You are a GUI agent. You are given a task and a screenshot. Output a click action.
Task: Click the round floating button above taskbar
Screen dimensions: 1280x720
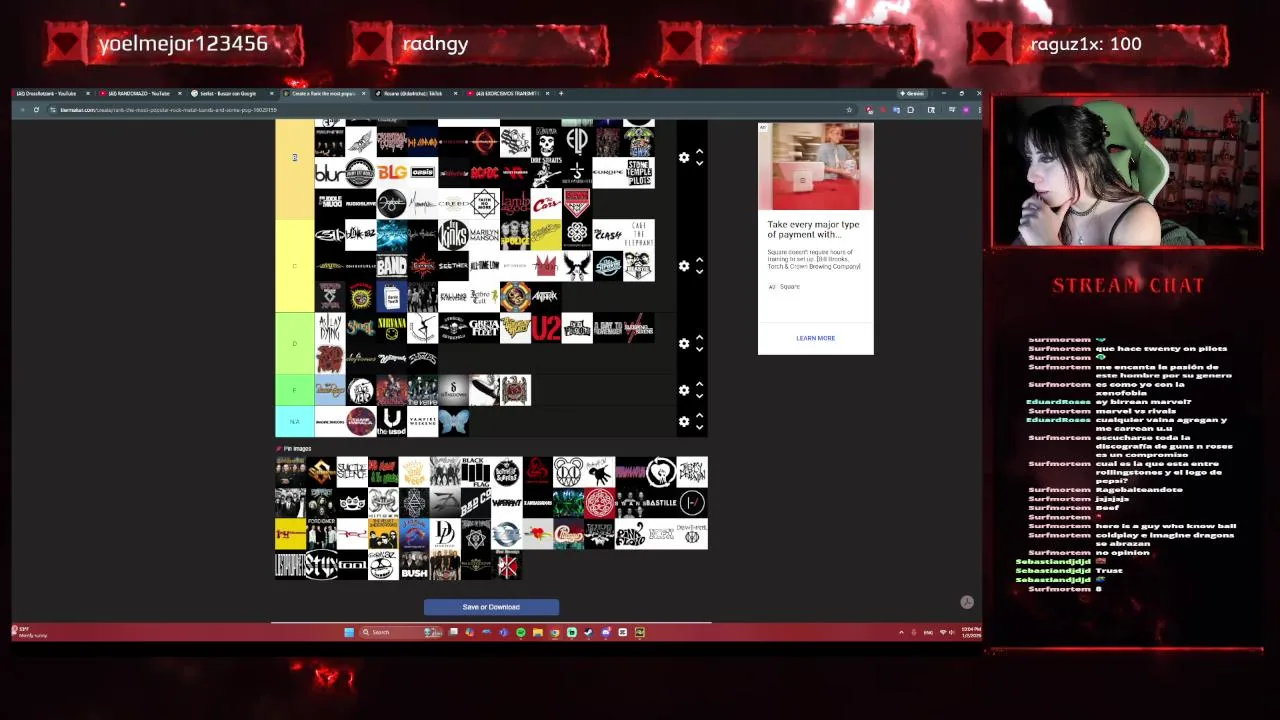point(967,602)
